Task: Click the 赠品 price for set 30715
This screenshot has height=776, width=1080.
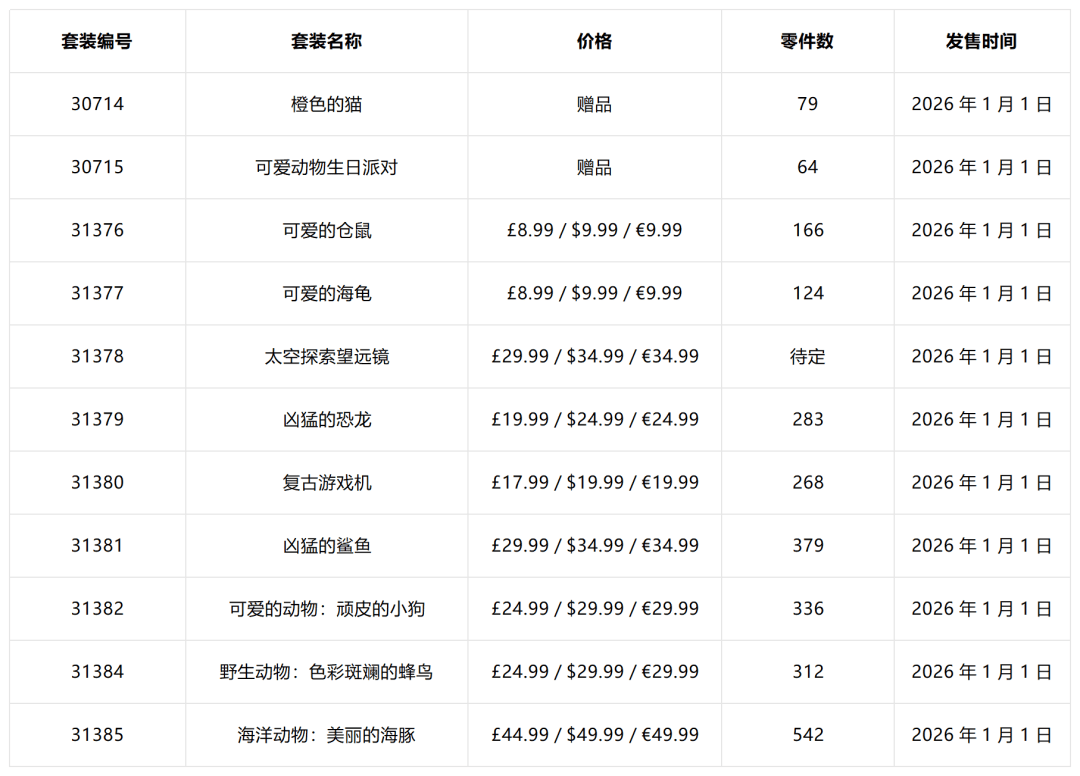Action: tap(594, 167)
